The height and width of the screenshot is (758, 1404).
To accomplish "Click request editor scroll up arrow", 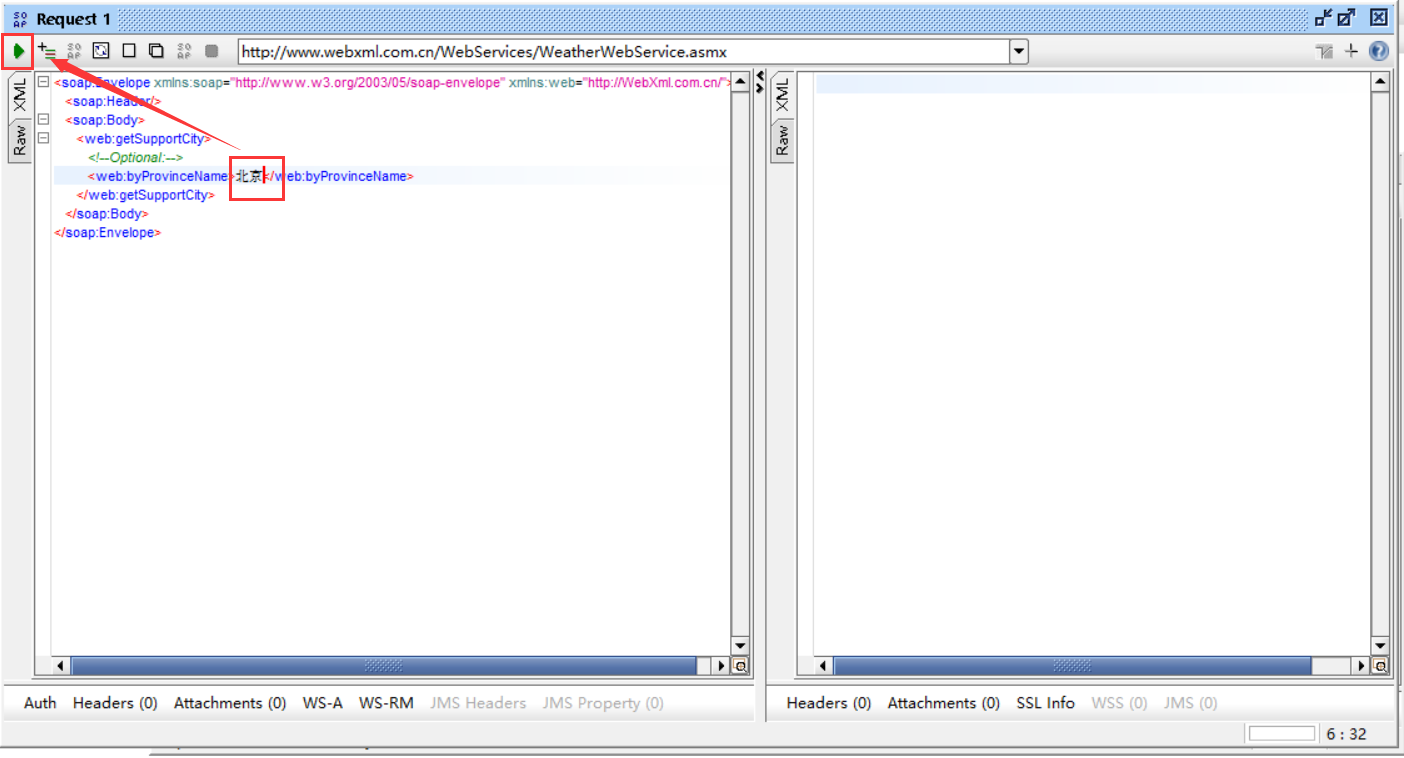I will point(741,82).
